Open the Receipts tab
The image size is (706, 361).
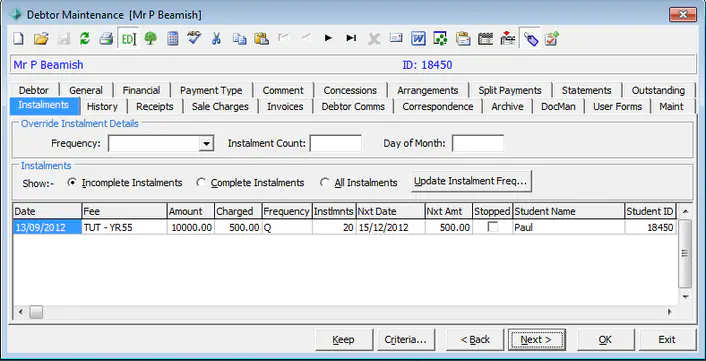[155, 107]
